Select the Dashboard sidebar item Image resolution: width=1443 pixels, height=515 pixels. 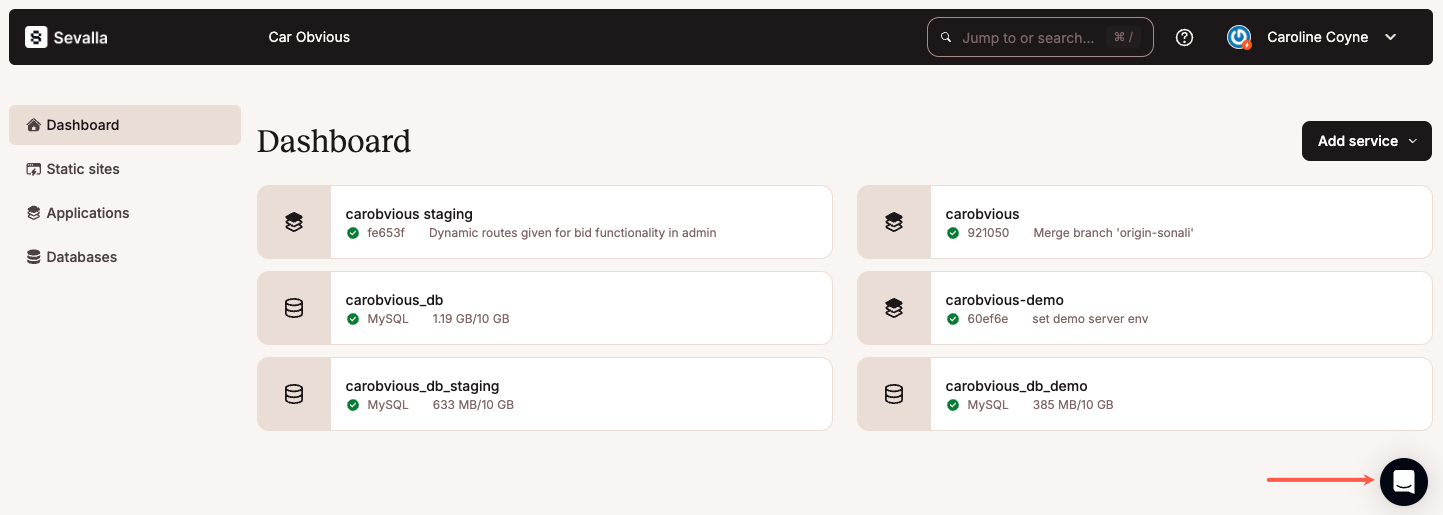[83, 125]
